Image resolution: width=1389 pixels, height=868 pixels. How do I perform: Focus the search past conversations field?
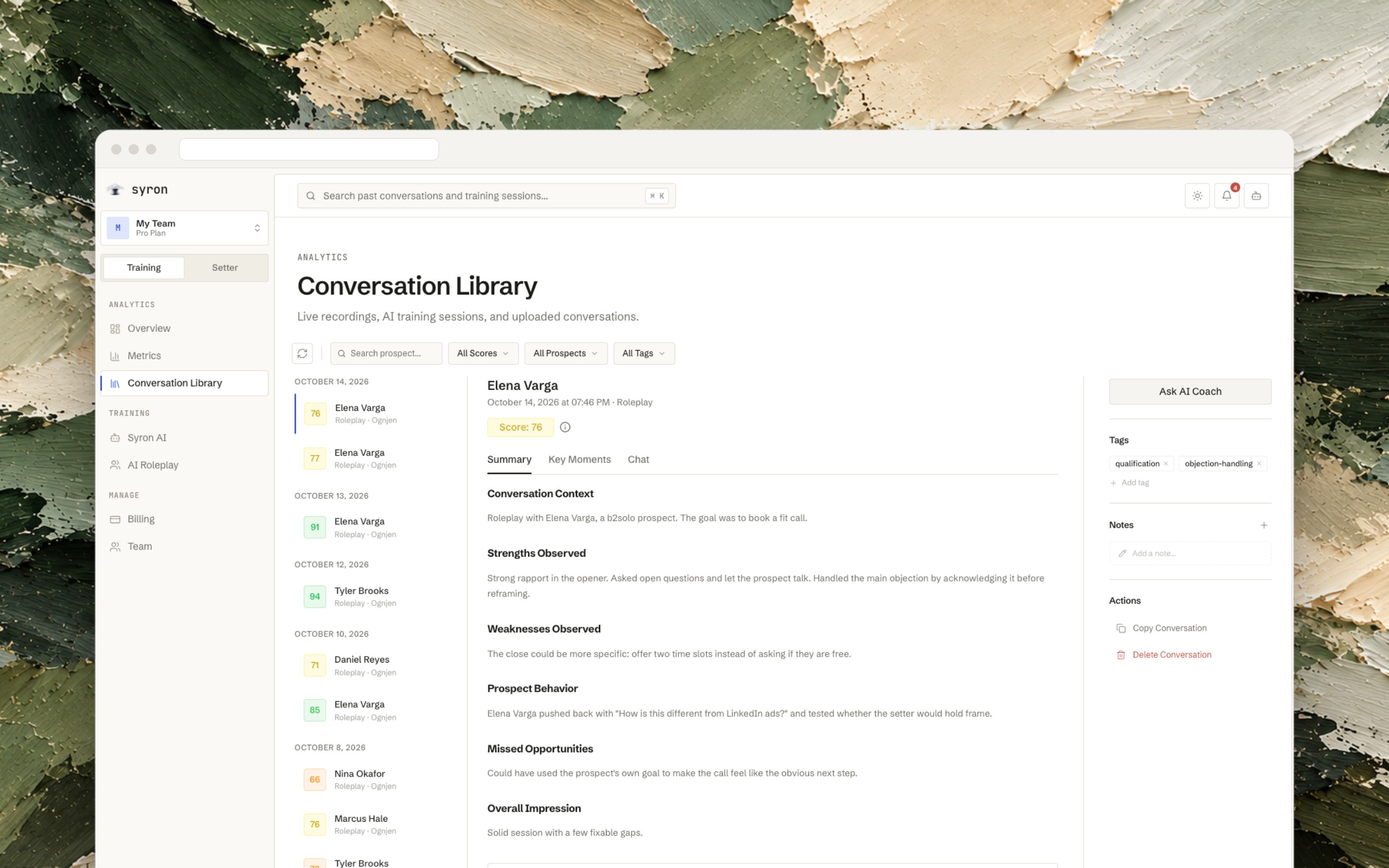pyautogui.click(x=486, y=196)
